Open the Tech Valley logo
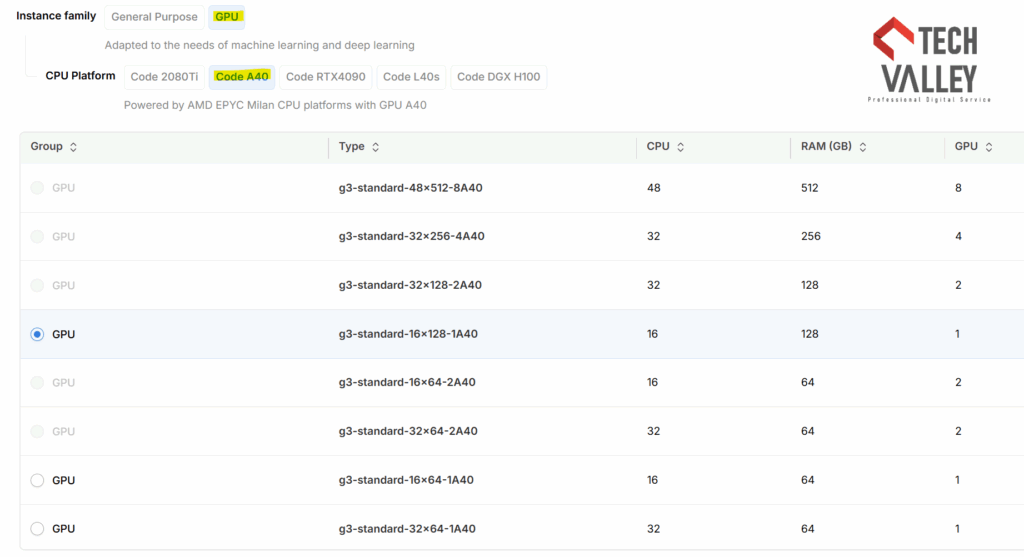This screenshot has height=557, width=1024. [929, 60]
